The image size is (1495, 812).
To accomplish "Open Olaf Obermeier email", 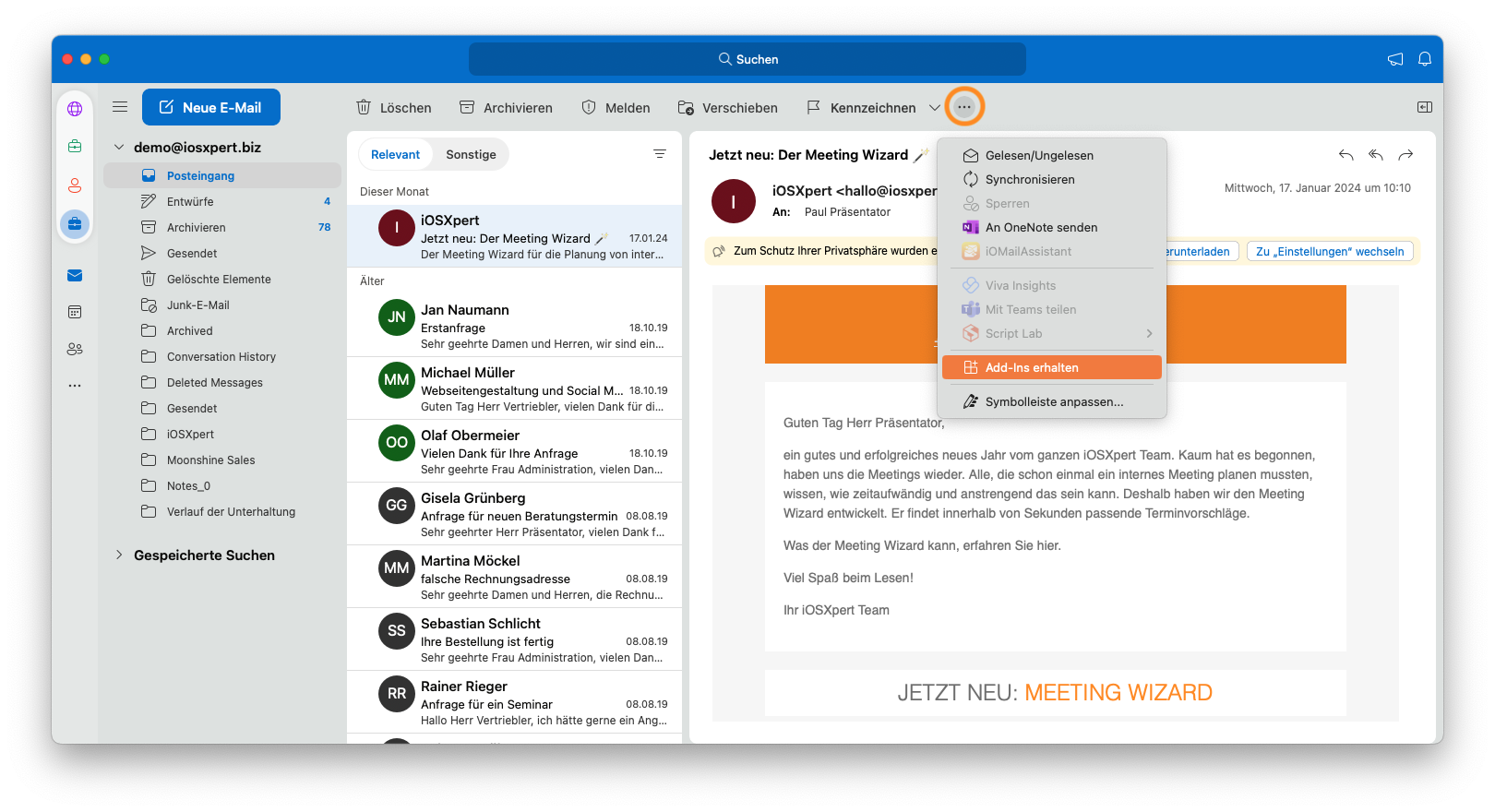I will coord(515,451).
